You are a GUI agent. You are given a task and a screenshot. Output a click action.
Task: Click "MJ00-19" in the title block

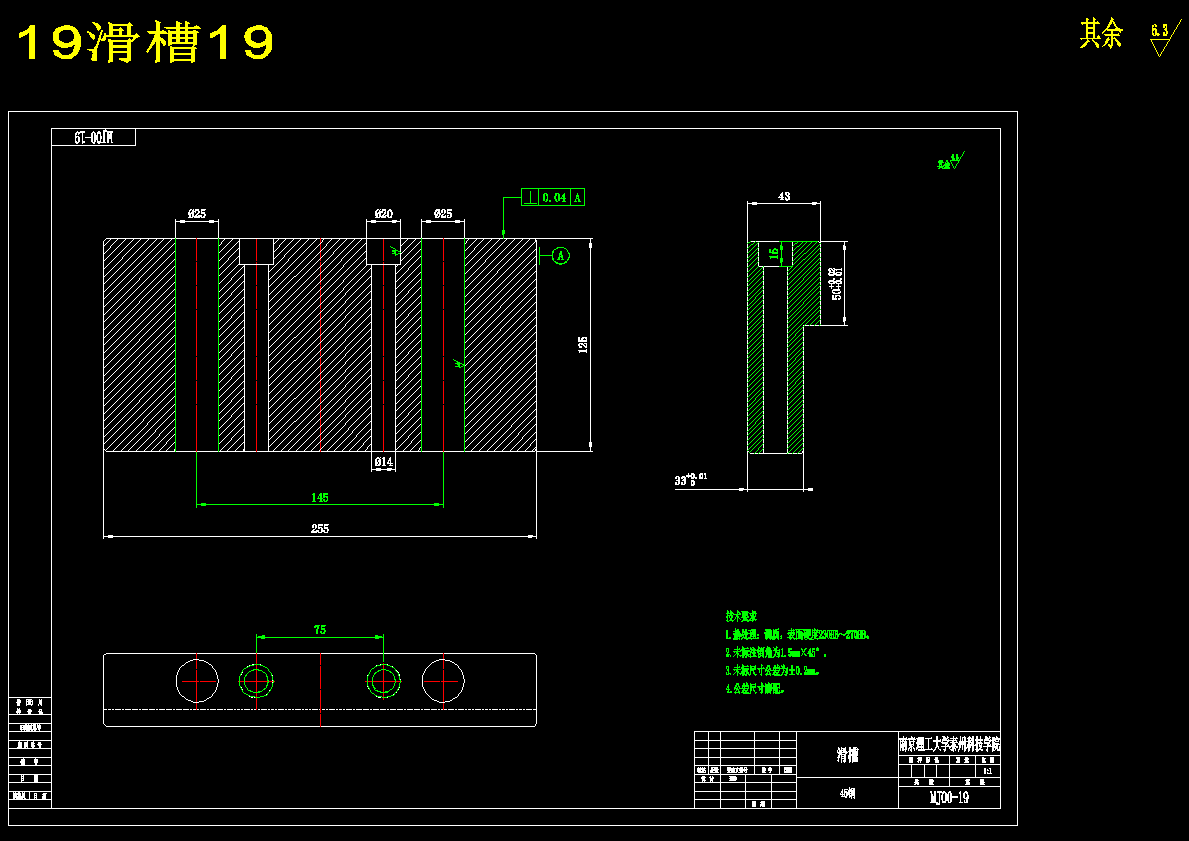click(x=949, y=798)
